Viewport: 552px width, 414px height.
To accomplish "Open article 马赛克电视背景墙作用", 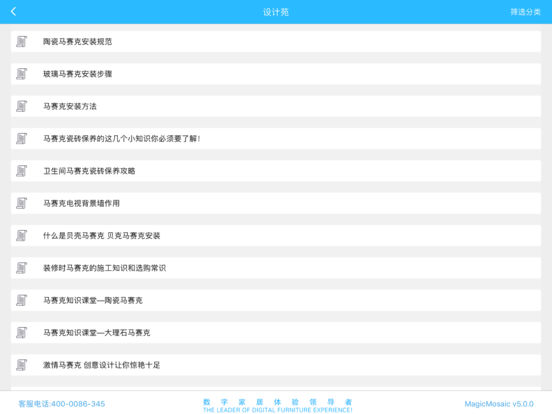I will click(276, 203).
